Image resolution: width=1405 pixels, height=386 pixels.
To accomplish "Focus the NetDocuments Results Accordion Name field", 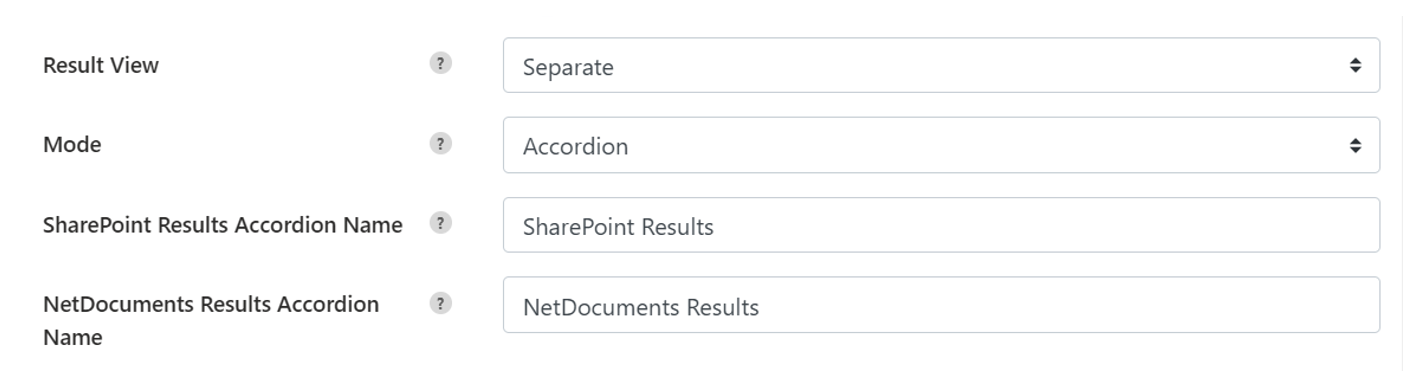I will point(941,305).
